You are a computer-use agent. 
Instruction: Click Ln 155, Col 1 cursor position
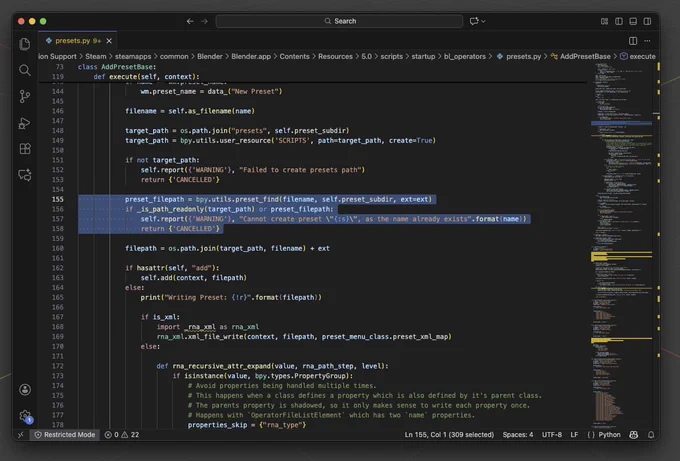[x=449, y=435]
